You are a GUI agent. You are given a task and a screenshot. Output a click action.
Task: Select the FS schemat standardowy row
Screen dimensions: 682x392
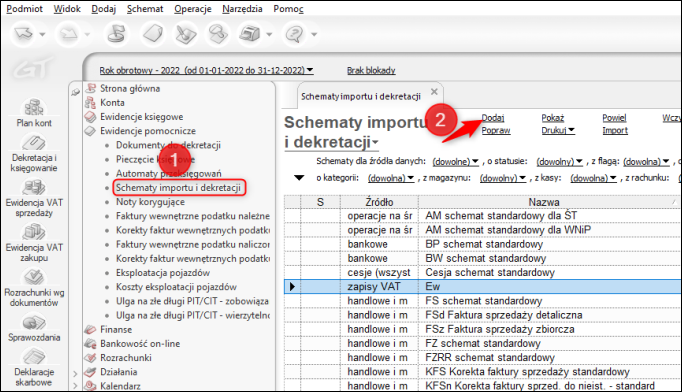point(483,301)
